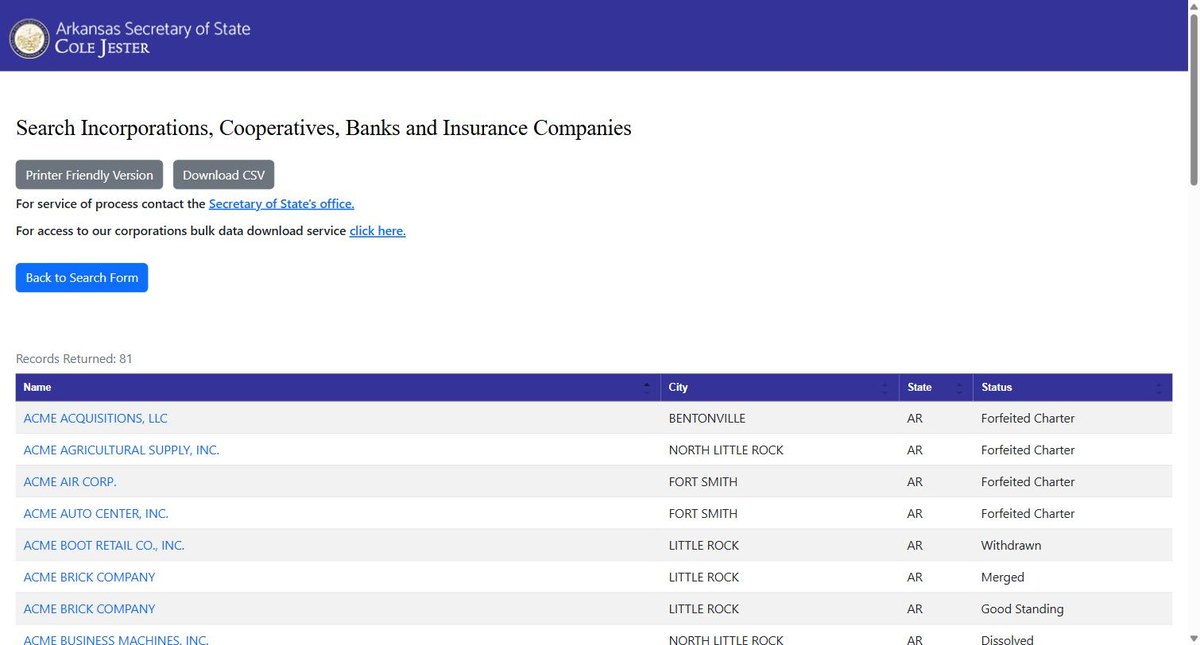
Task: Sort table by Name column arrows
Action: click(648, 388)
